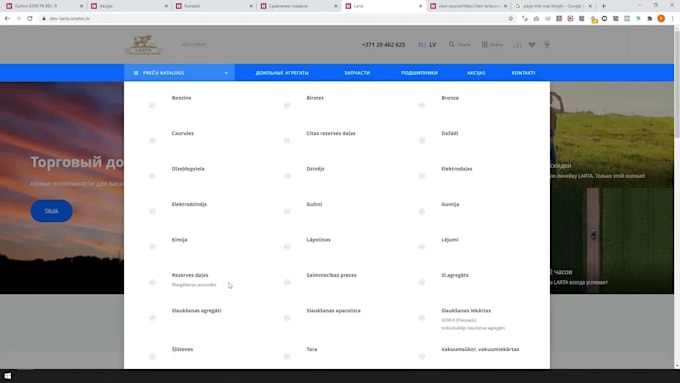The height and width of the screenshot is (383, 680).
Task: Click the category icon beside Benzīns
Action: tap(152, 105)
